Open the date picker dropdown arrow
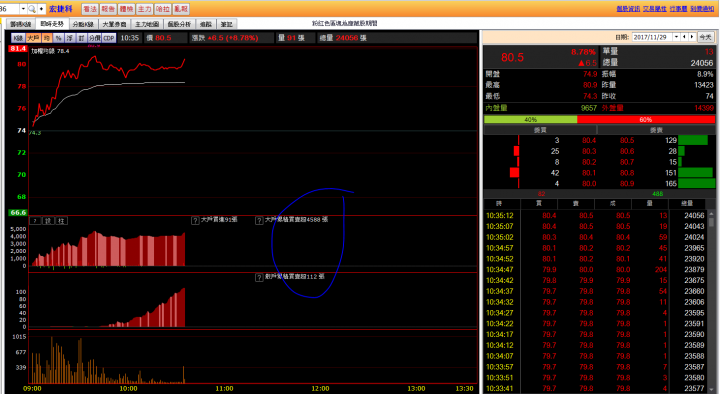Screen dimensions: 720x394 click(676, 37)
